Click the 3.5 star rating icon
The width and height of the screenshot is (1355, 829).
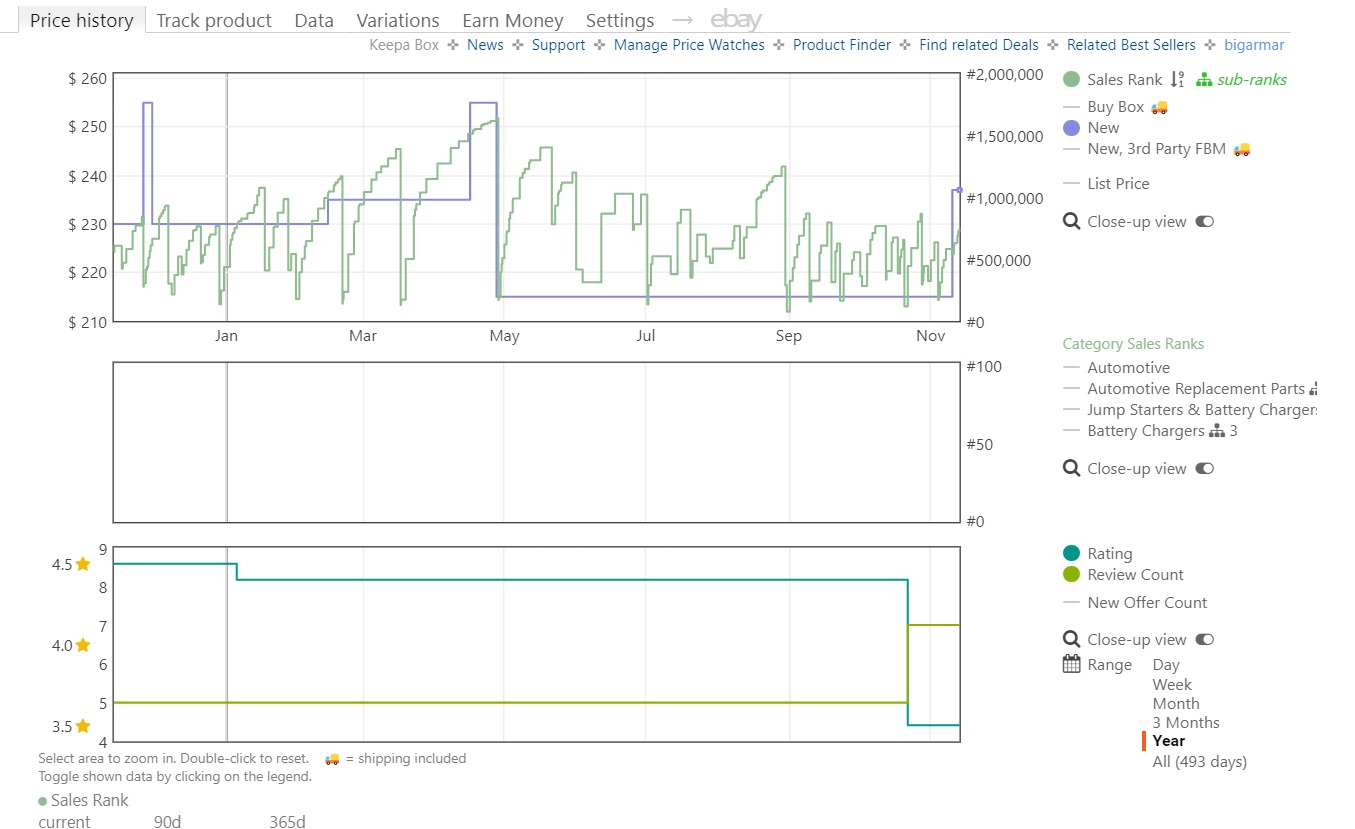(x=83, y=727)
